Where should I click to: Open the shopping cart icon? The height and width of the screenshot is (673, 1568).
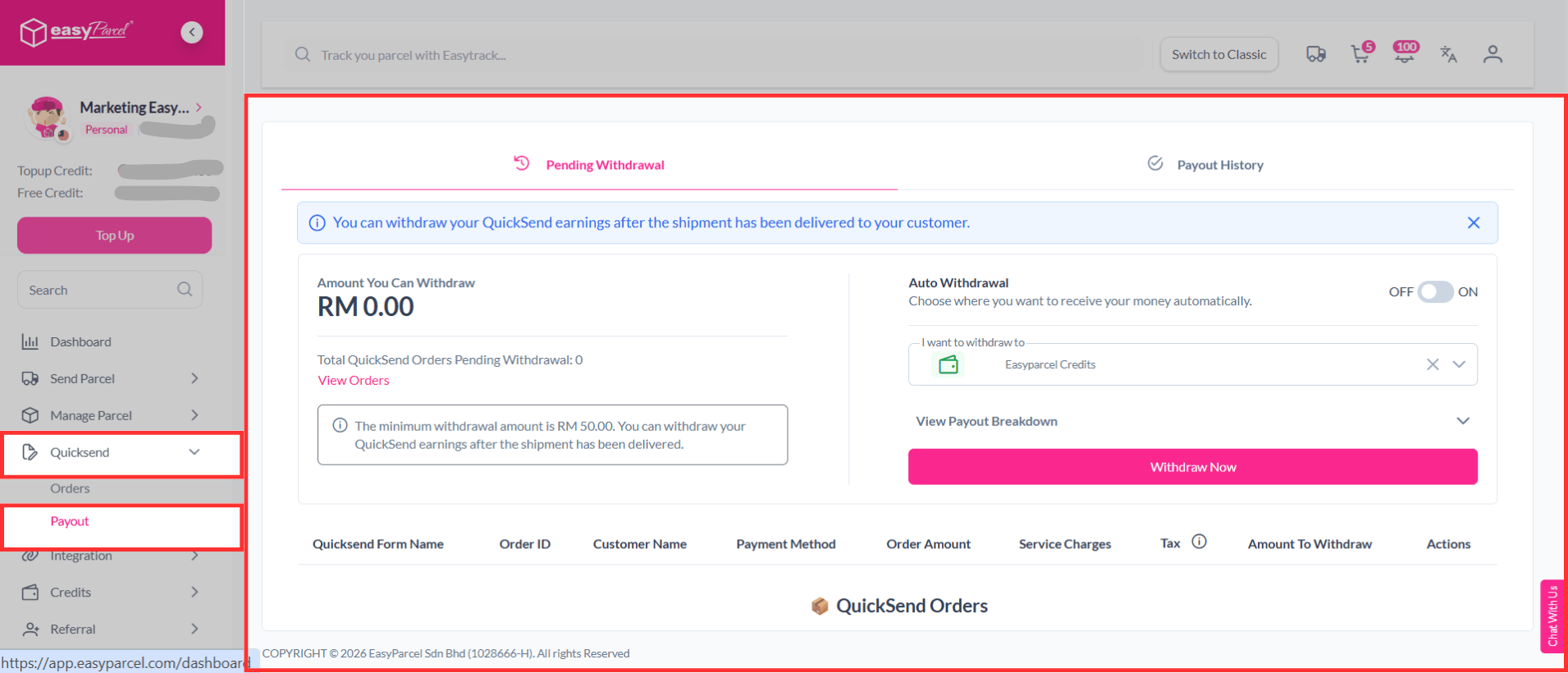(1360, 54)
